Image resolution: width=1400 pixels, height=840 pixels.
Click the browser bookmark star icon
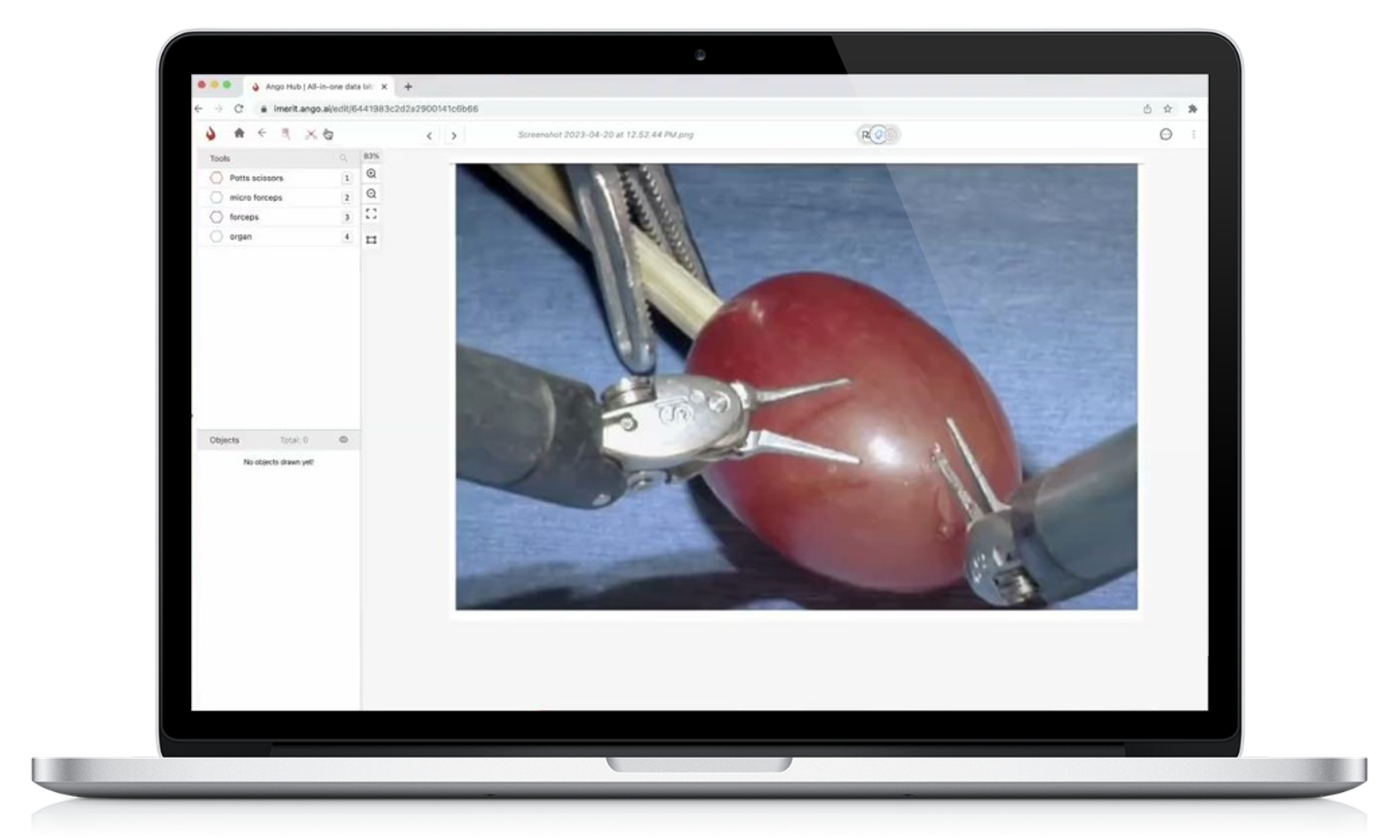[x=1168, y=109]
